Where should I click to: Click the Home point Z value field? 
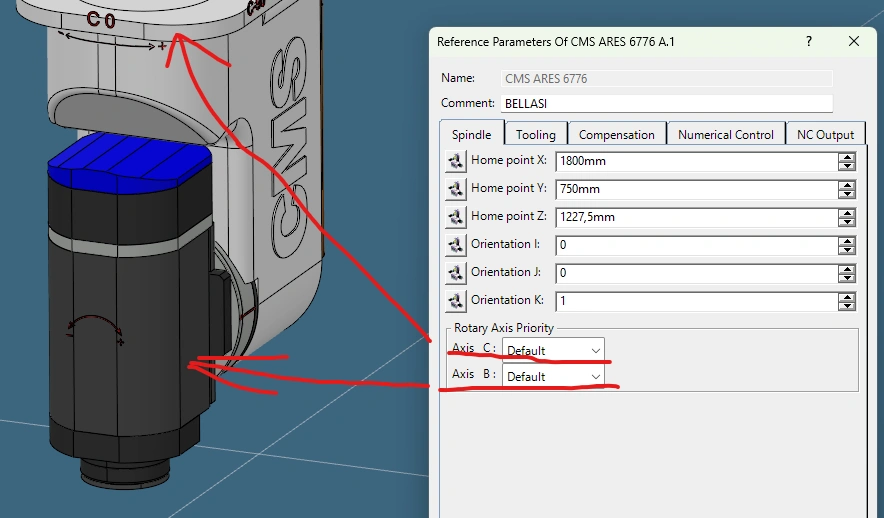696,217
